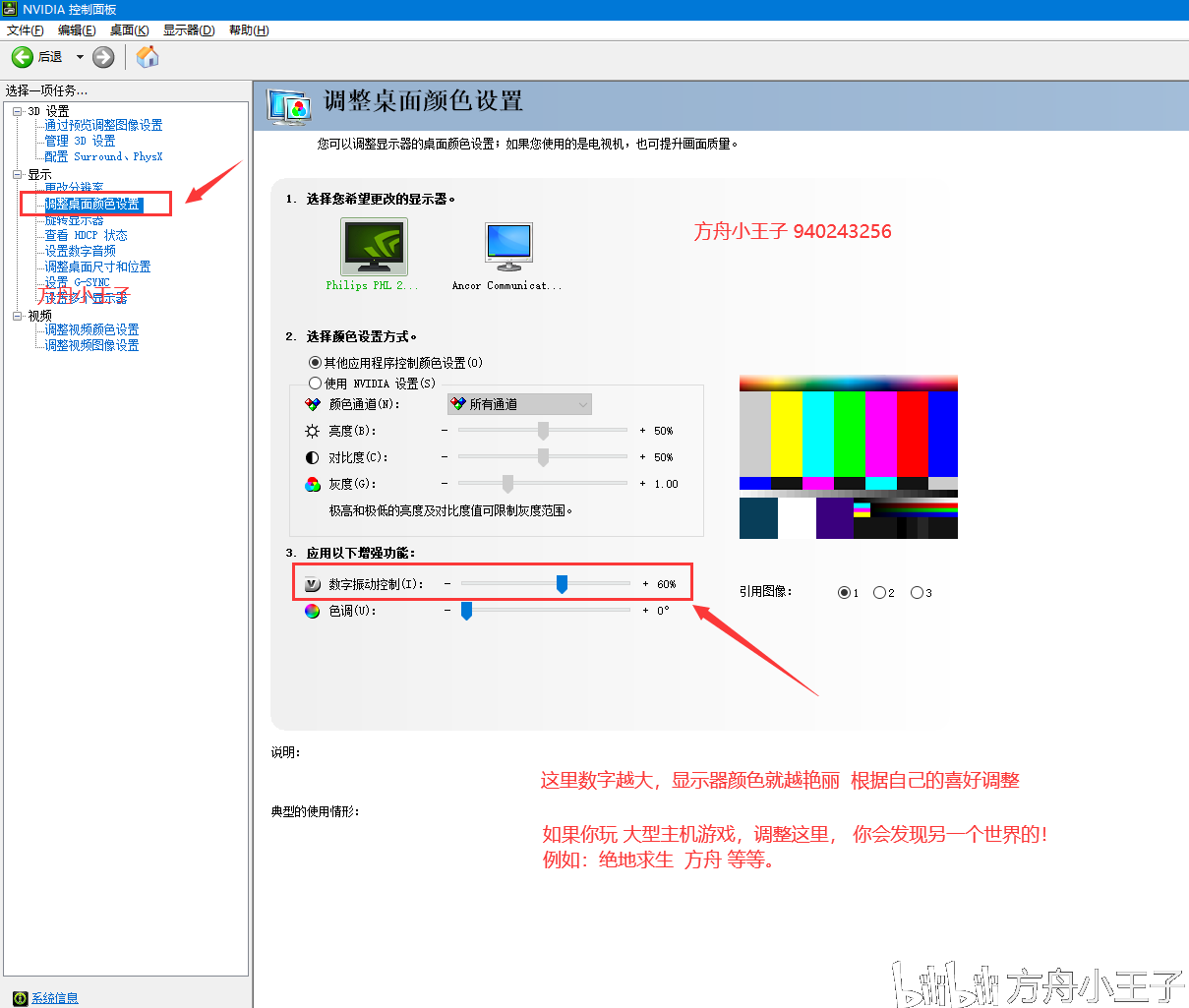Click the brightness sun icon
Viewport: 1189px width, 1008px height.
[313, 431]
